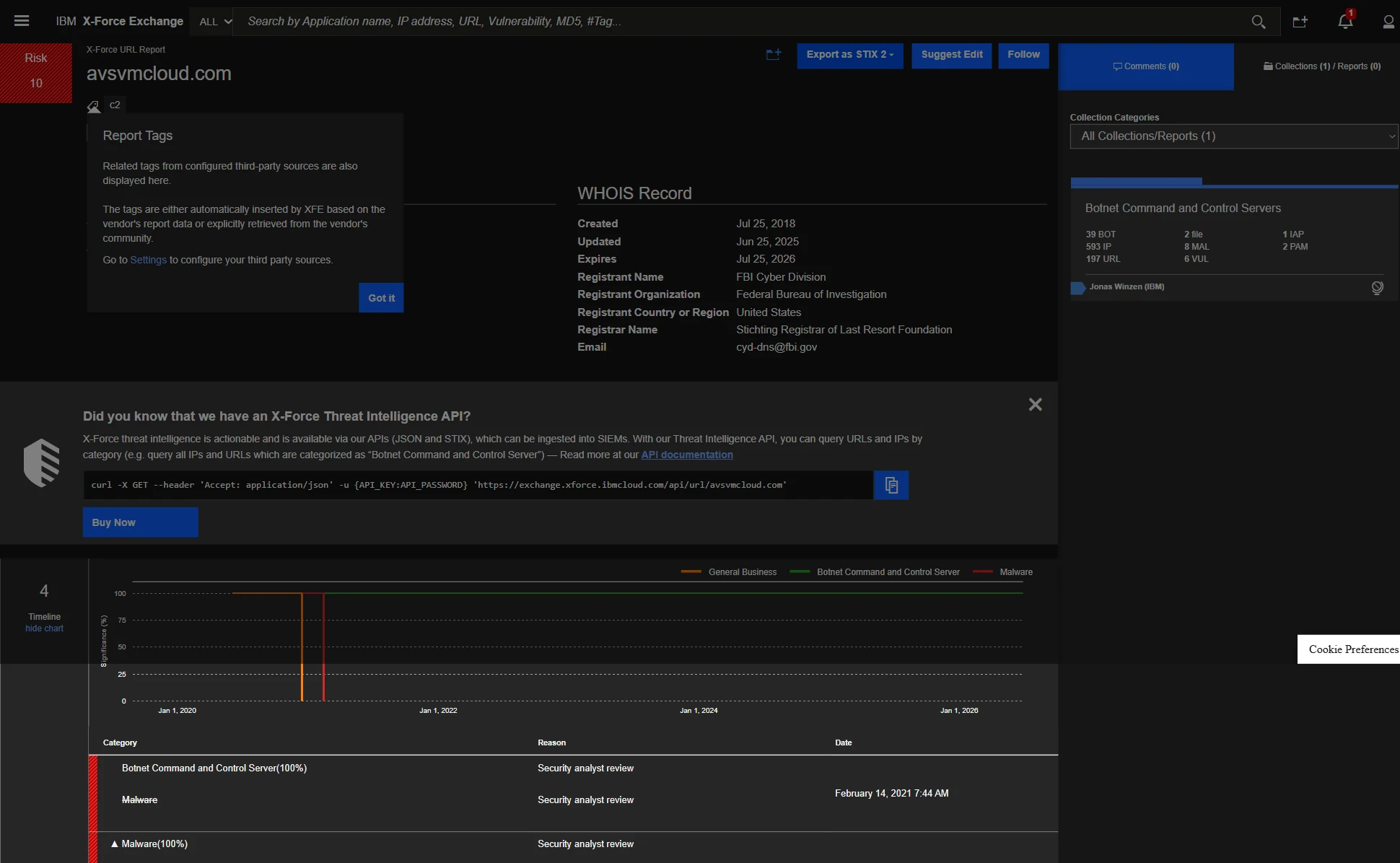This screenshot has width=1400, height=863.
Task: Switch to Collections (1) / Reports (0) tab
Action: pos(1322,66)
